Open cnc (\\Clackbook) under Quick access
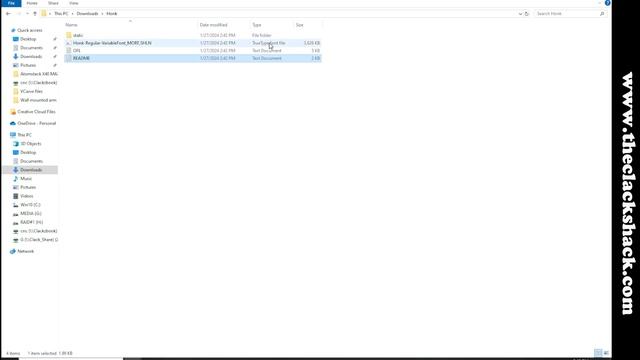640x360 pixels. tap(38, 82)
